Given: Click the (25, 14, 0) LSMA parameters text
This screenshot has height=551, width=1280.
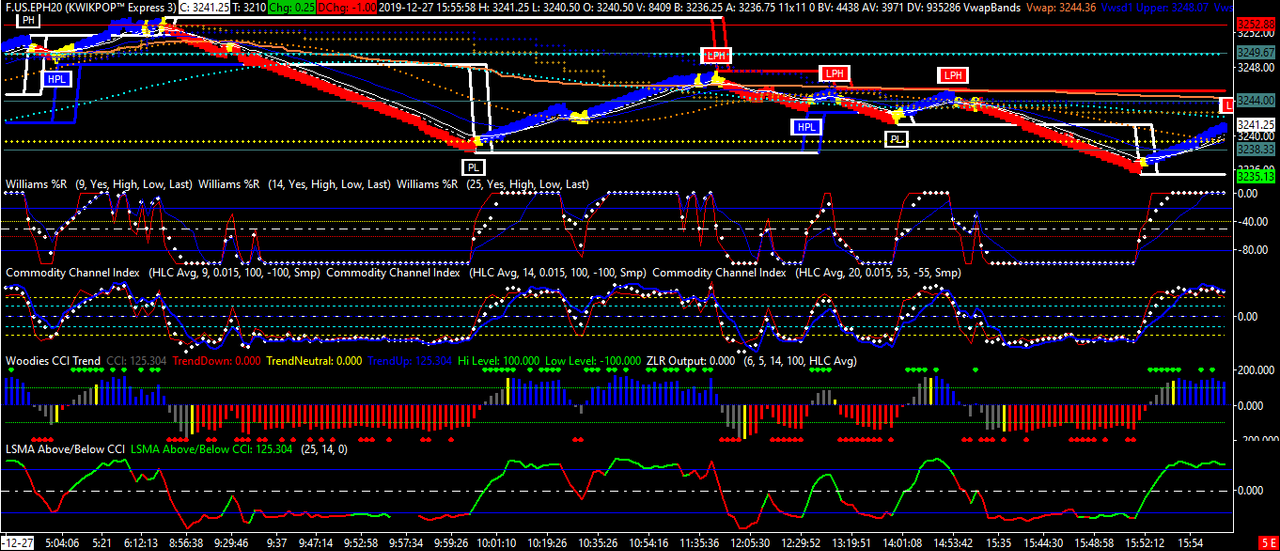Looking at the screenshot, I should click(x=322, y=449).
